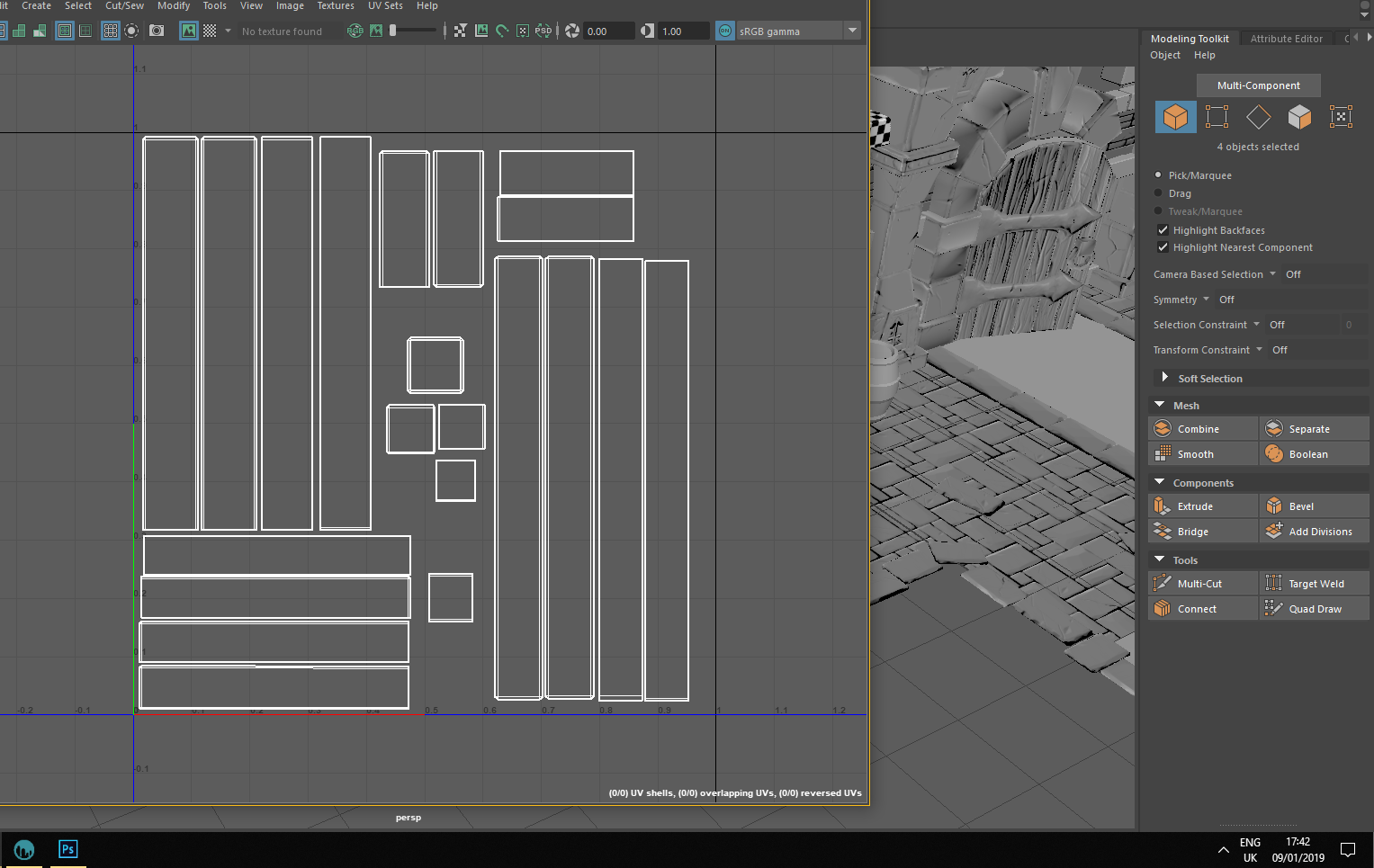The height and width of the screenshot is (868, 1374).
Task: Select UV selection mode icon
Action: [x=1341, y=117]
